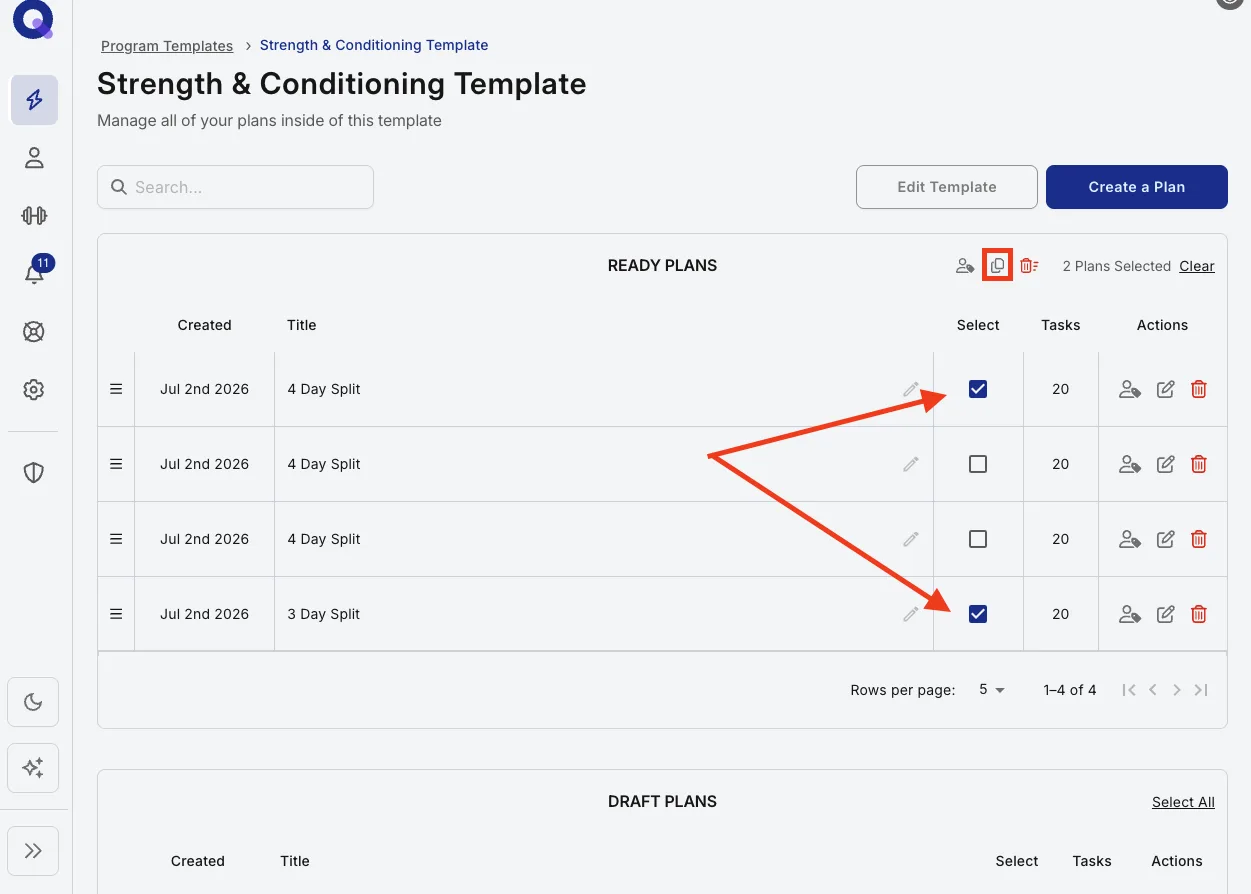Jump to the last page of Ready Plans

pos(1201,690)
